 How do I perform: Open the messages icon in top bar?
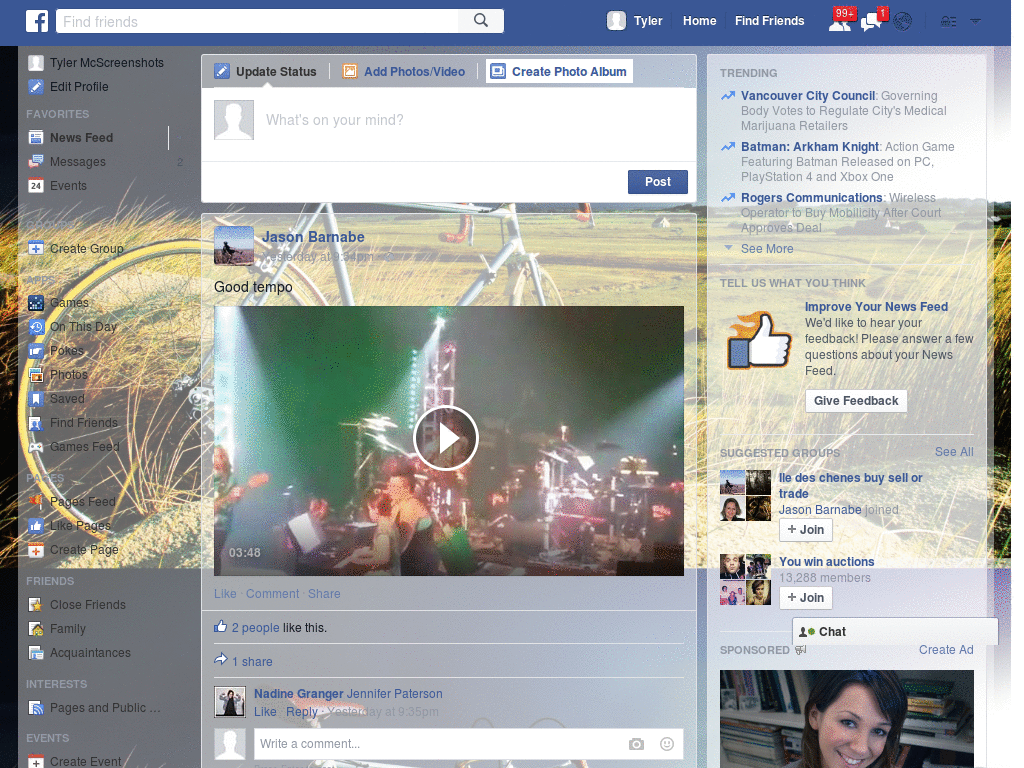pyautogui.click(x=871, y=22)
